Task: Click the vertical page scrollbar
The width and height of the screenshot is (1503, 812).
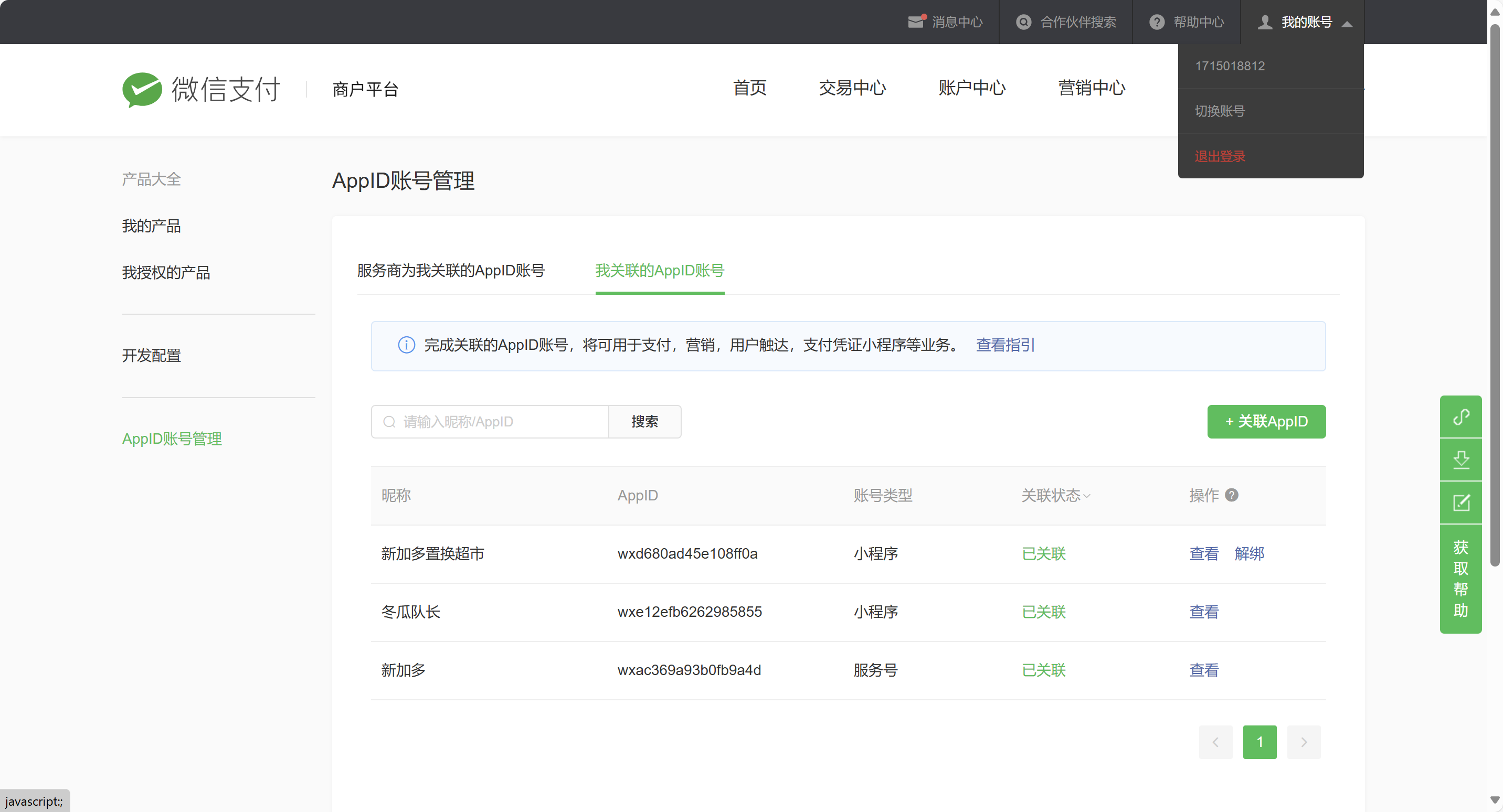Action: 1494,292
